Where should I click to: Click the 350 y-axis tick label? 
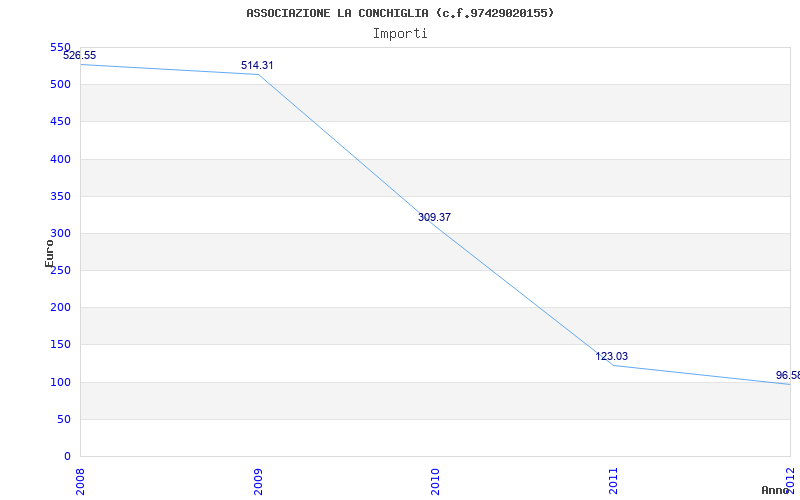60,196
